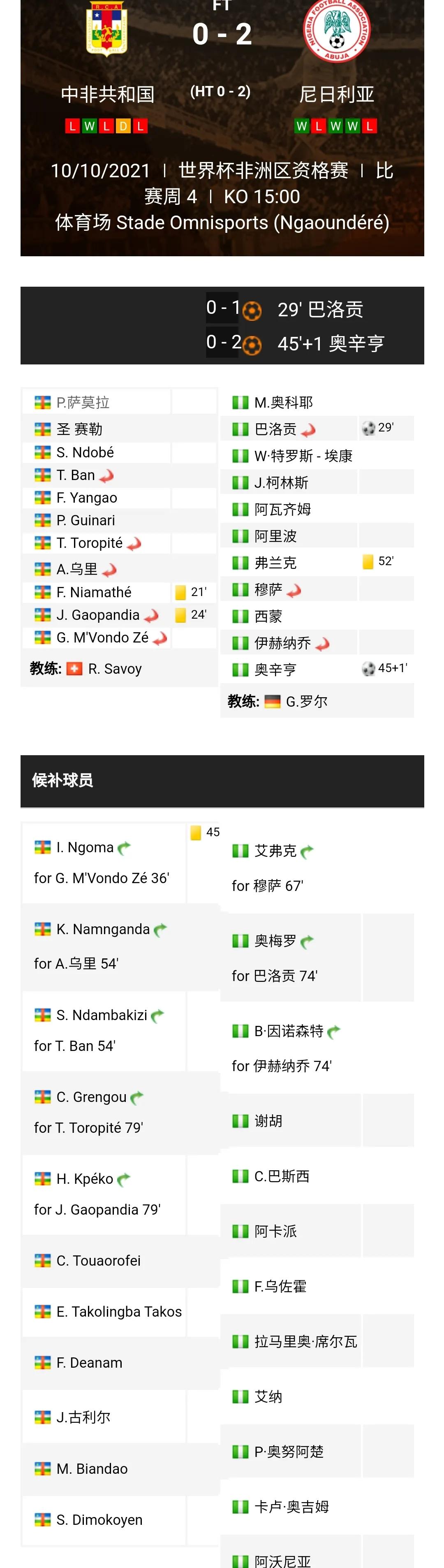This screenshot has width=444, height=1568.
Task: Click Nigeria's first green W form badge
Action: coord(302,126)
